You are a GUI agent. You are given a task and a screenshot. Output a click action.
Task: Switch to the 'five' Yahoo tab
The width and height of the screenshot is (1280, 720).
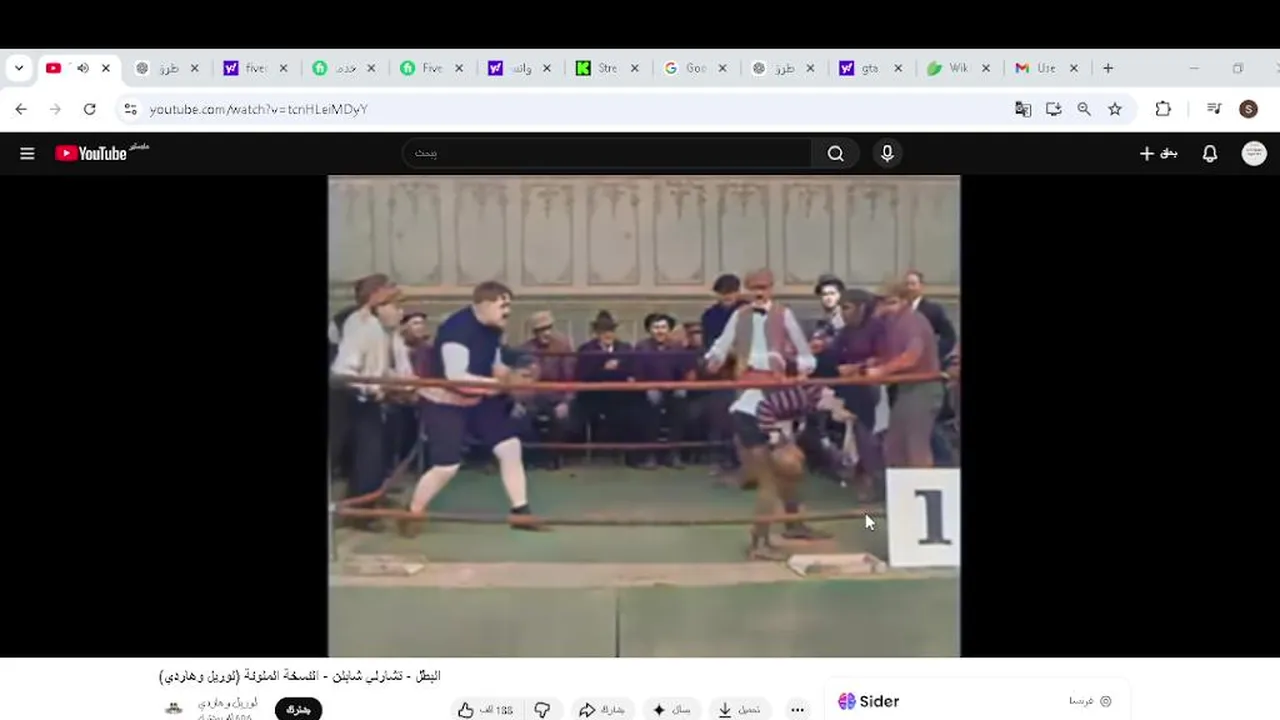coord(245,68)
